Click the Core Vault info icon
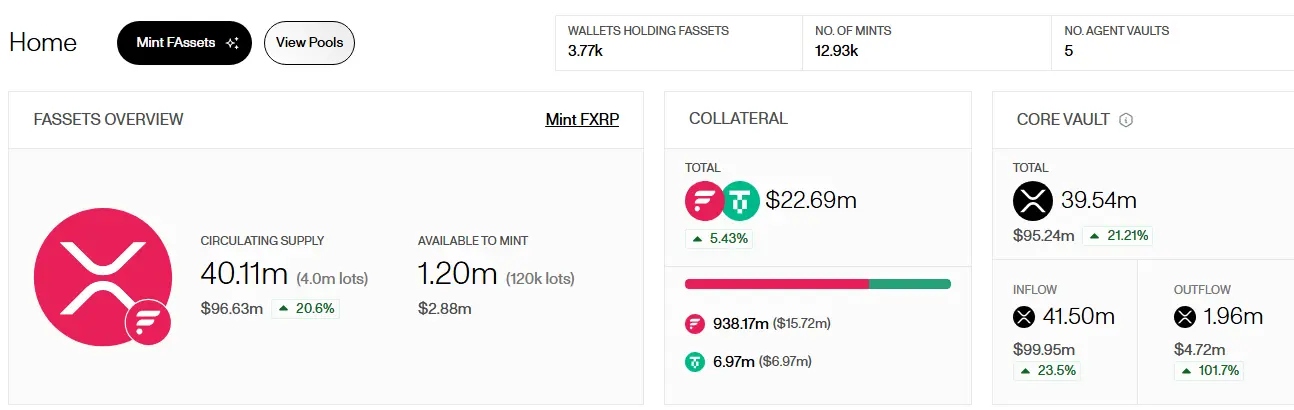Viewport: 1294px width, 410px height. [x=1126, y=120]
